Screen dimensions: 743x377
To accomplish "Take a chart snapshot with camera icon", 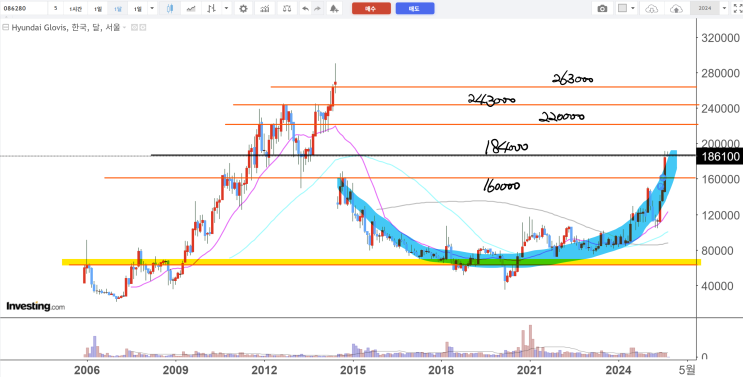I will pyautogui.click(x=602, y=9).
